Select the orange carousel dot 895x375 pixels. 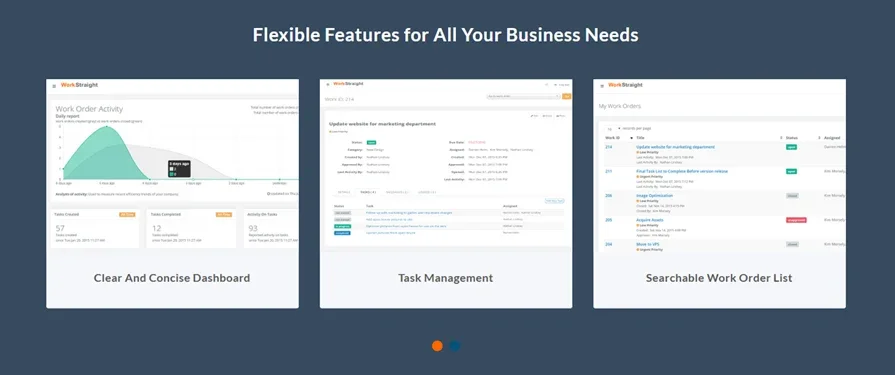[437, 346]
